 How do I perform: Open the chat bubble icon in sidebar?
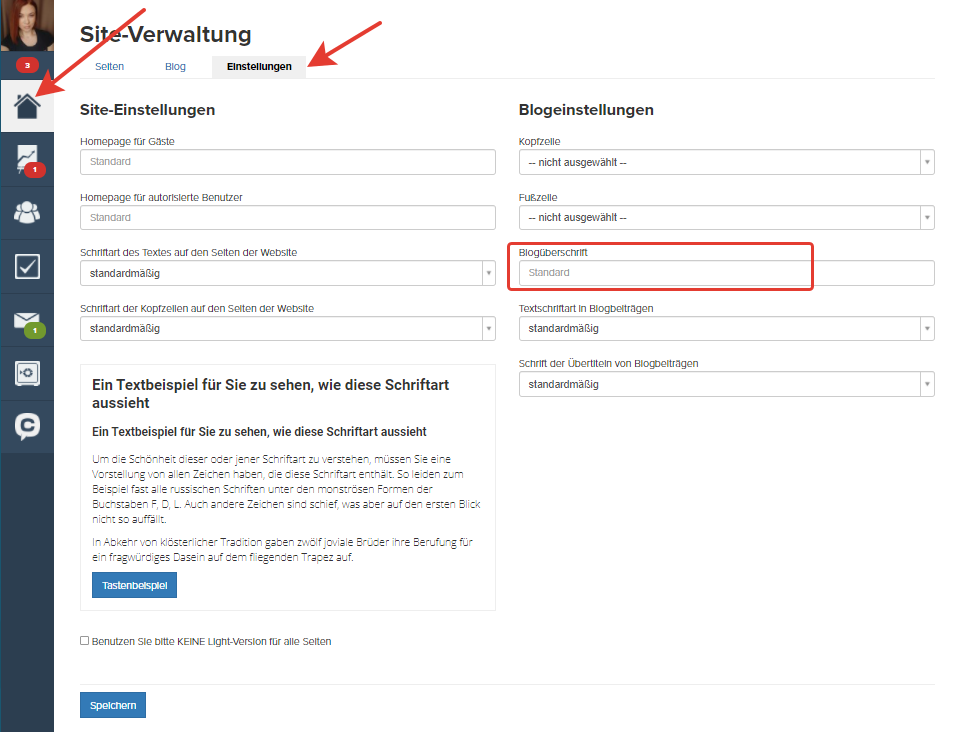27,426
